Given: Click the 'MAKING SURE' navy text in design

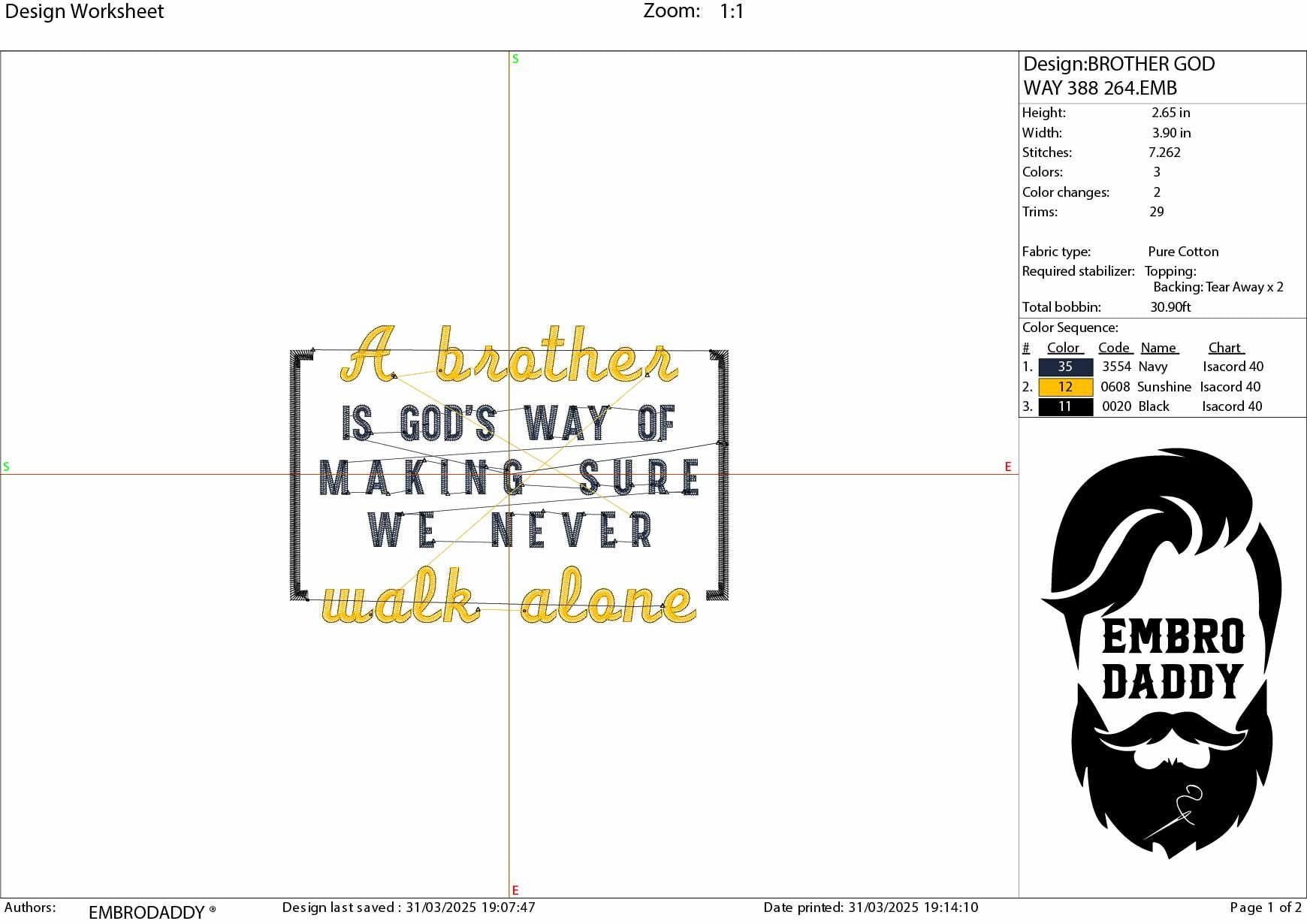Looking at the screenshot, I should 509,478.
